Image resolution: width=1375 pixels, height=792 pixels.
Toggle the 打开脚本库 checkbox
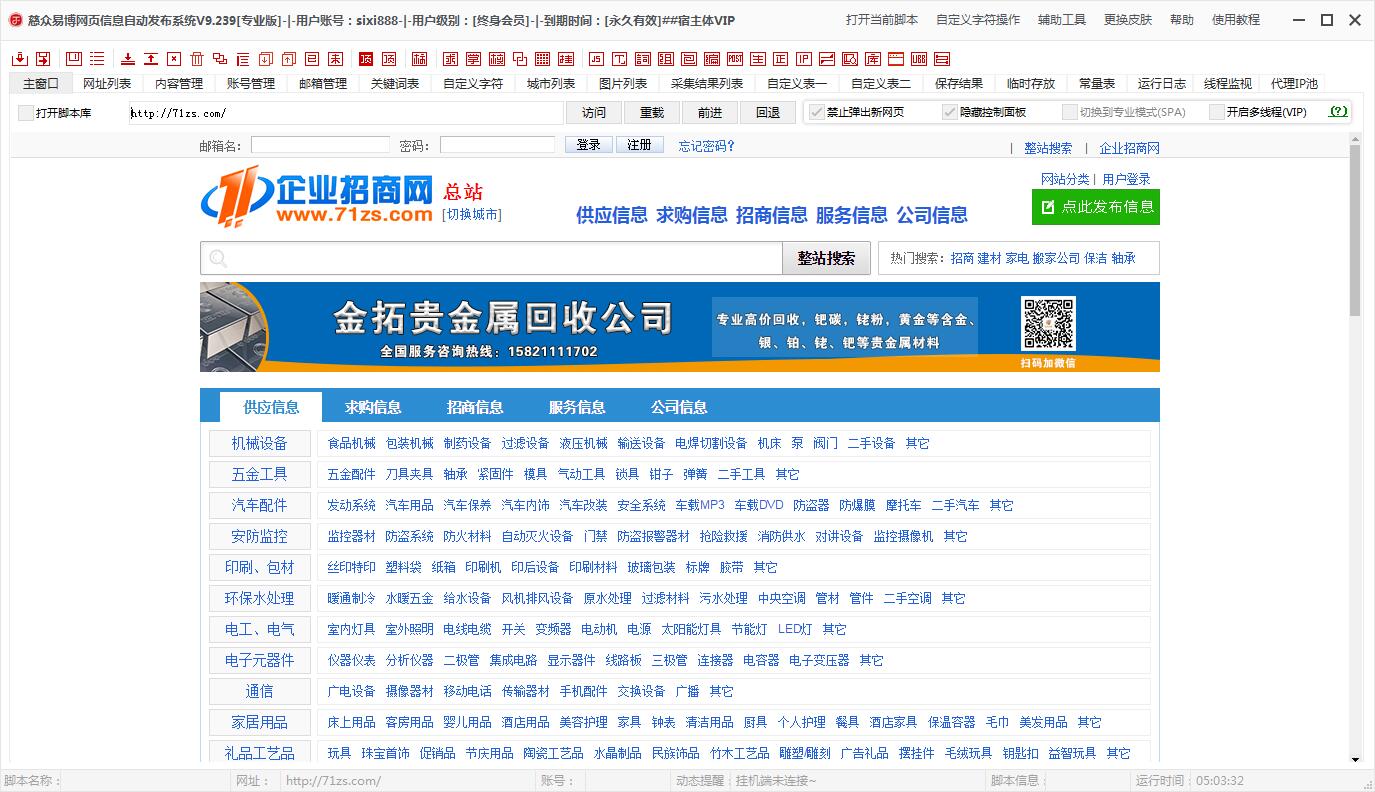(x=26, y=113)
